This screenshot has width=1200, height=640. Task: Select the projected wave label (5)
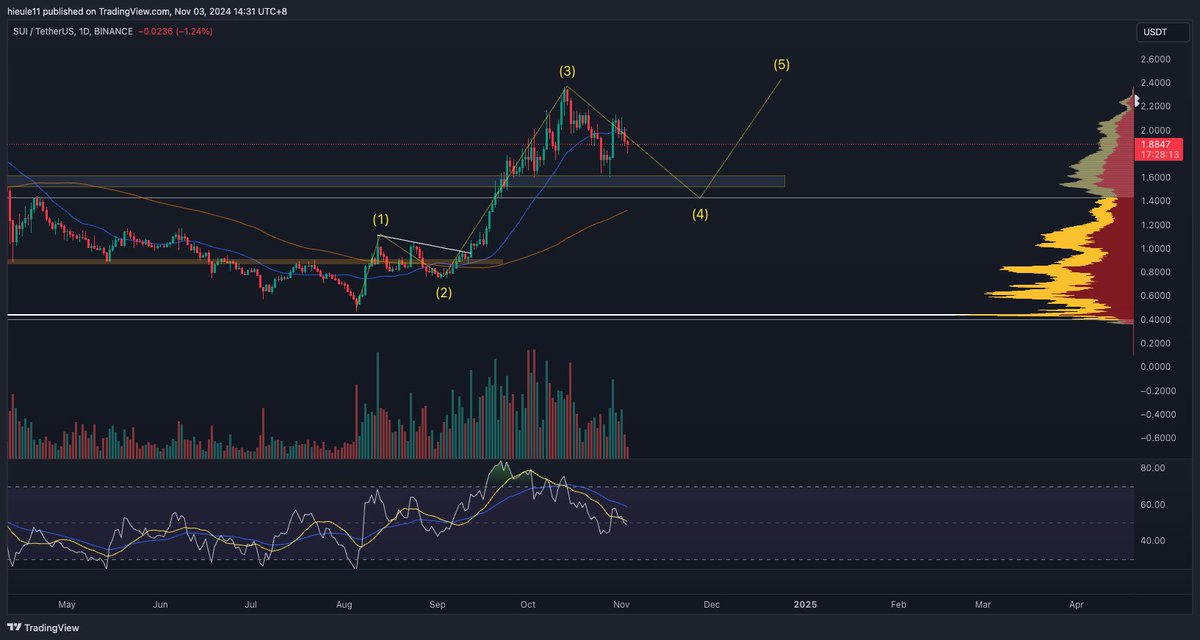(781, 64)
